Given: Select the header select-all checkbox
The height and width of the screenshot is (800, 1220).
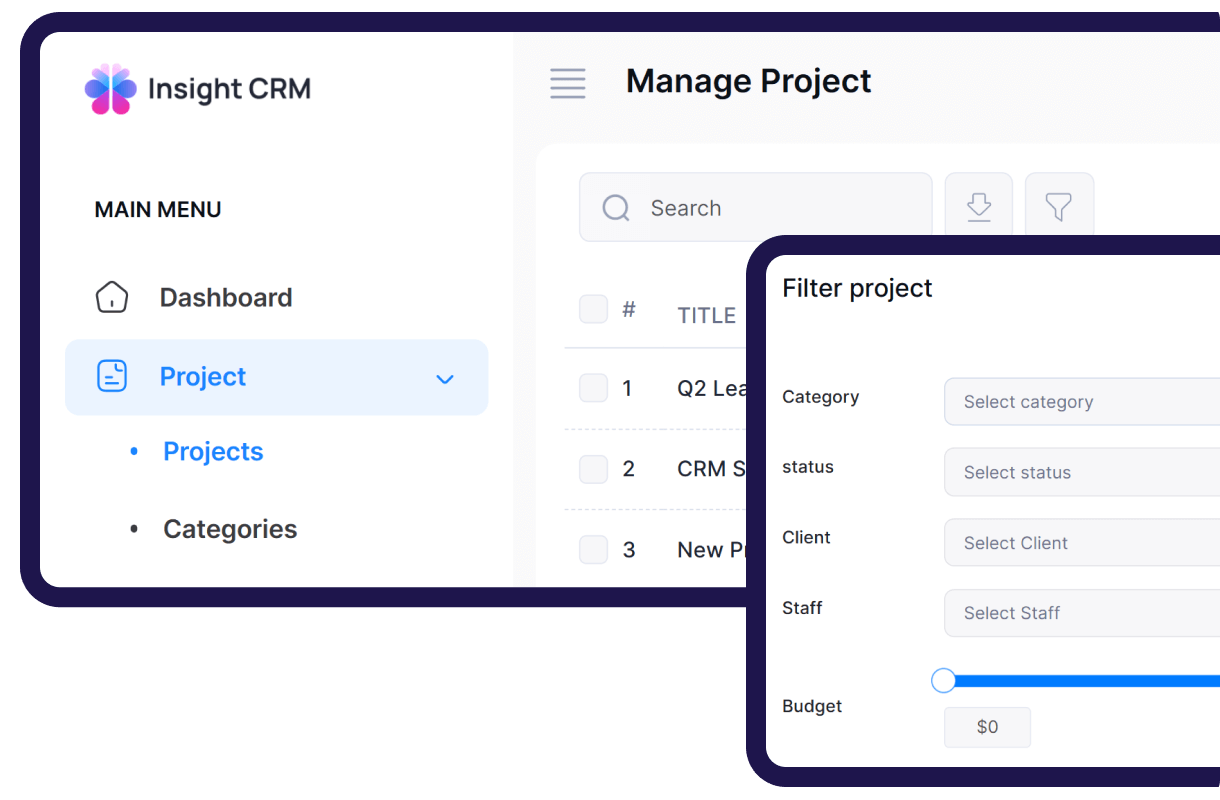Looking at the screenshot, I should point(594,309).
